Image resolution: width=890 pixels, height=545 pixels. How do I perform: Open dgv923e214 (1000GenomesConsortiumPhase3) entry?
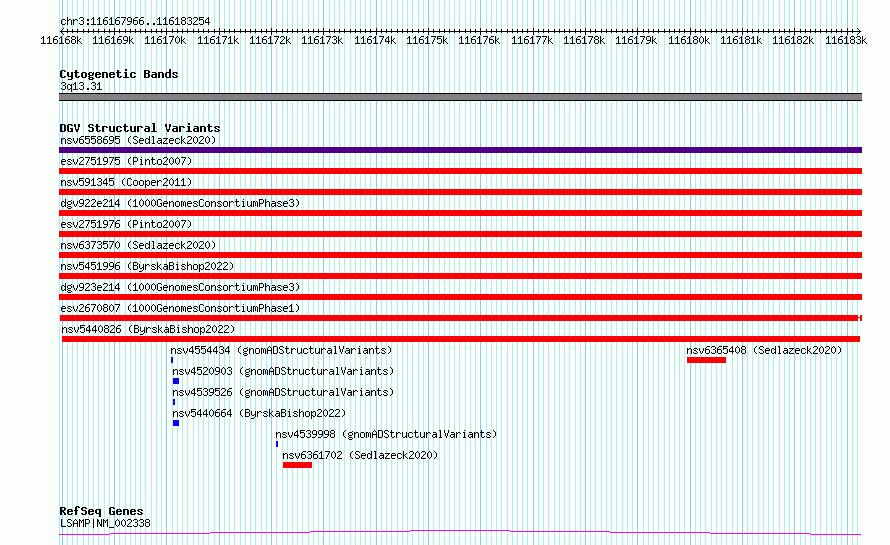[x=180, y=287]
